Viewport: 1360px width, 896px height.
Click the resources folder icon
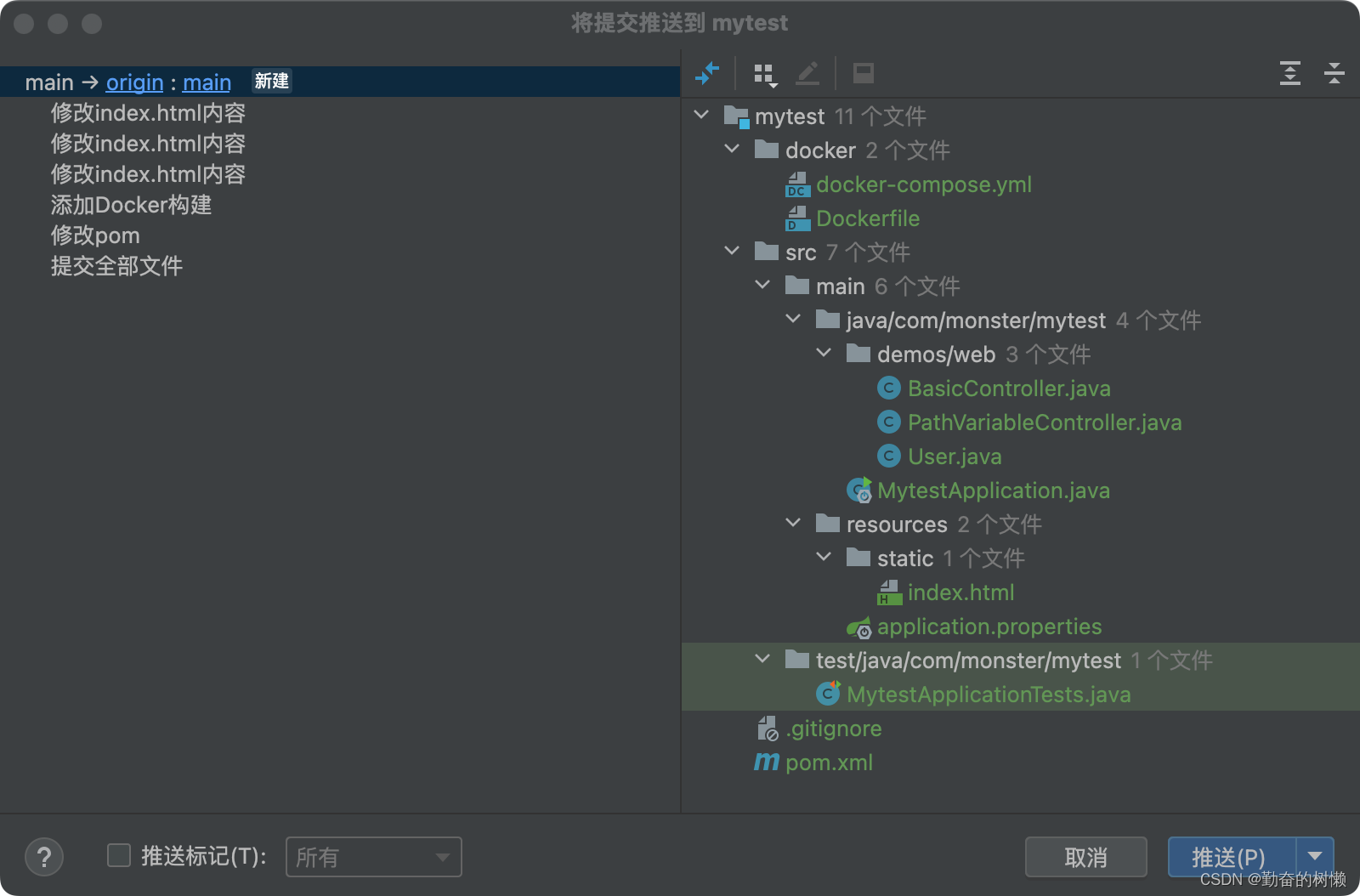828,524
